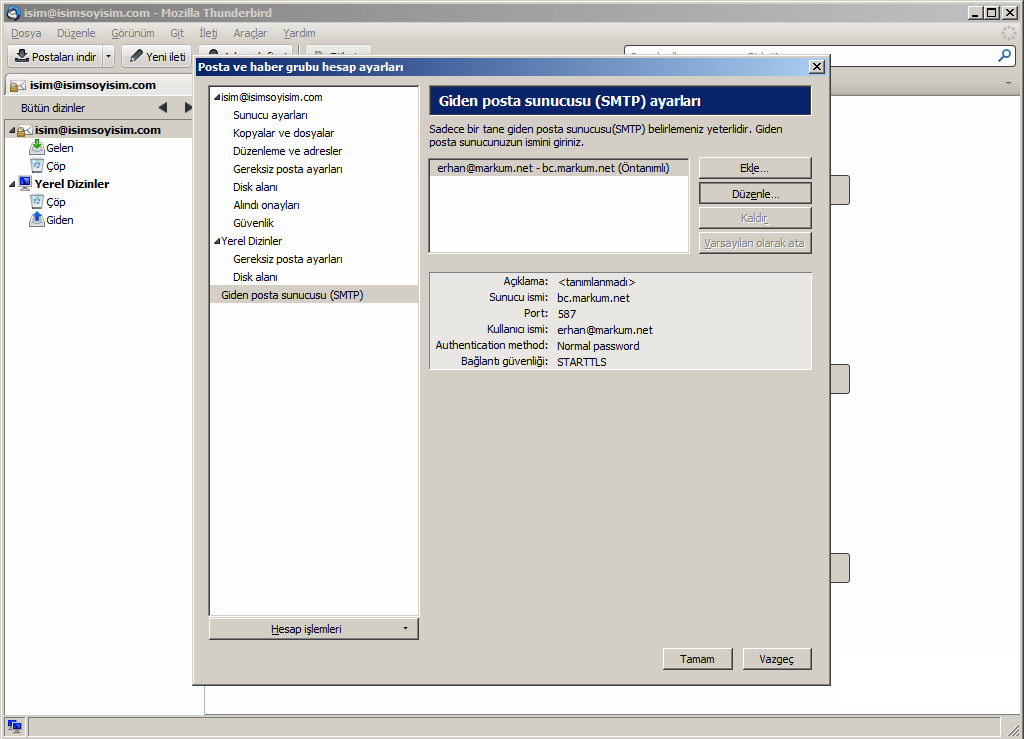Close the account settings dialog

pos(816,67)
